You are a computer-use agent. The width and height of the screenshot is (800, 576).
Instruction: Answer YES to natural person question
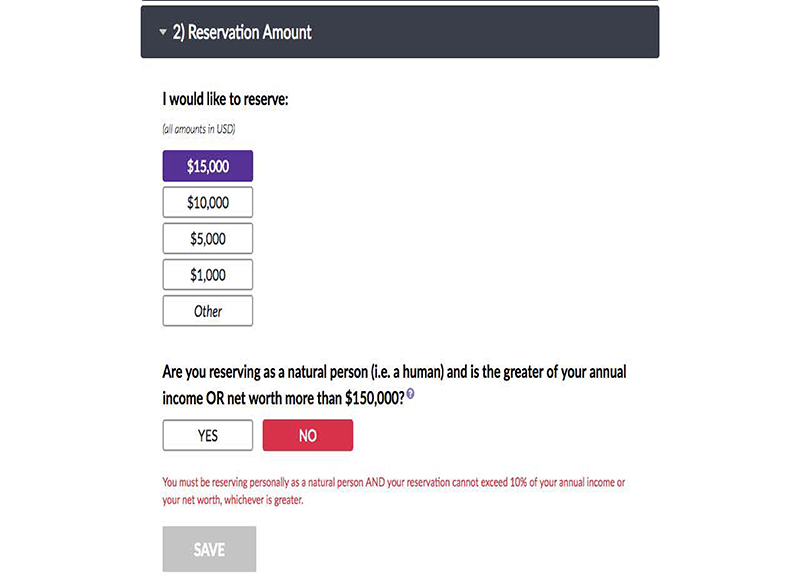click(x=208, y=435)
